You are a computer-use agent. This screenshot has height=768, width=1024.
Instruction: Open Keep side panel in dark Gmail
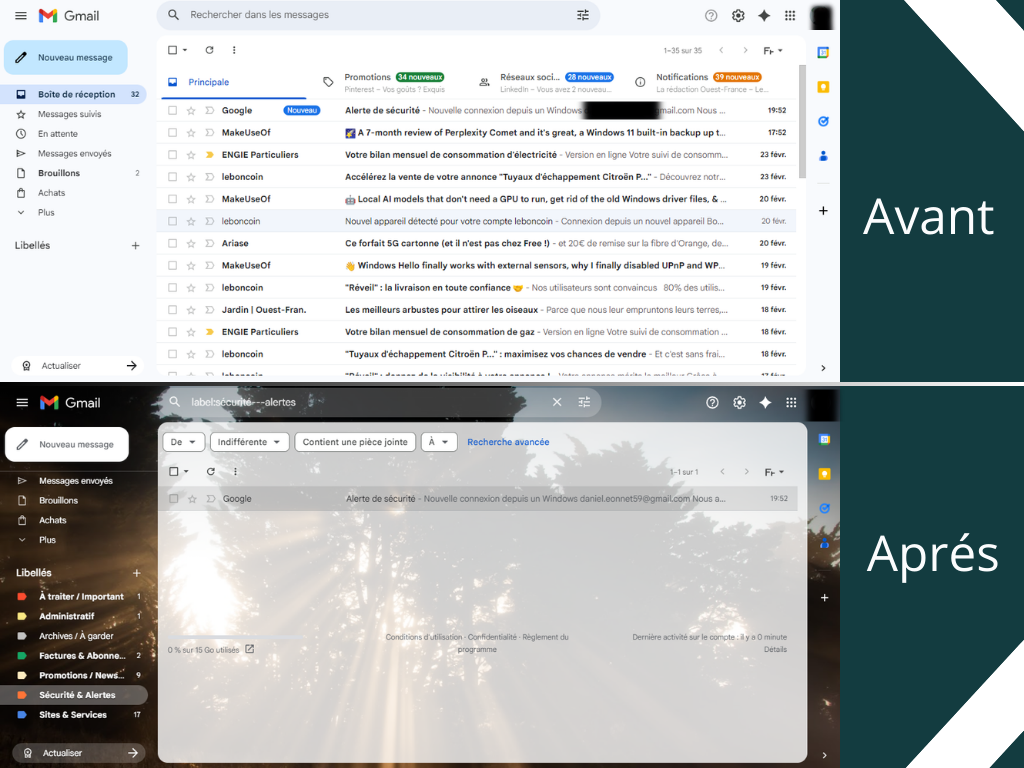(825, 474)
